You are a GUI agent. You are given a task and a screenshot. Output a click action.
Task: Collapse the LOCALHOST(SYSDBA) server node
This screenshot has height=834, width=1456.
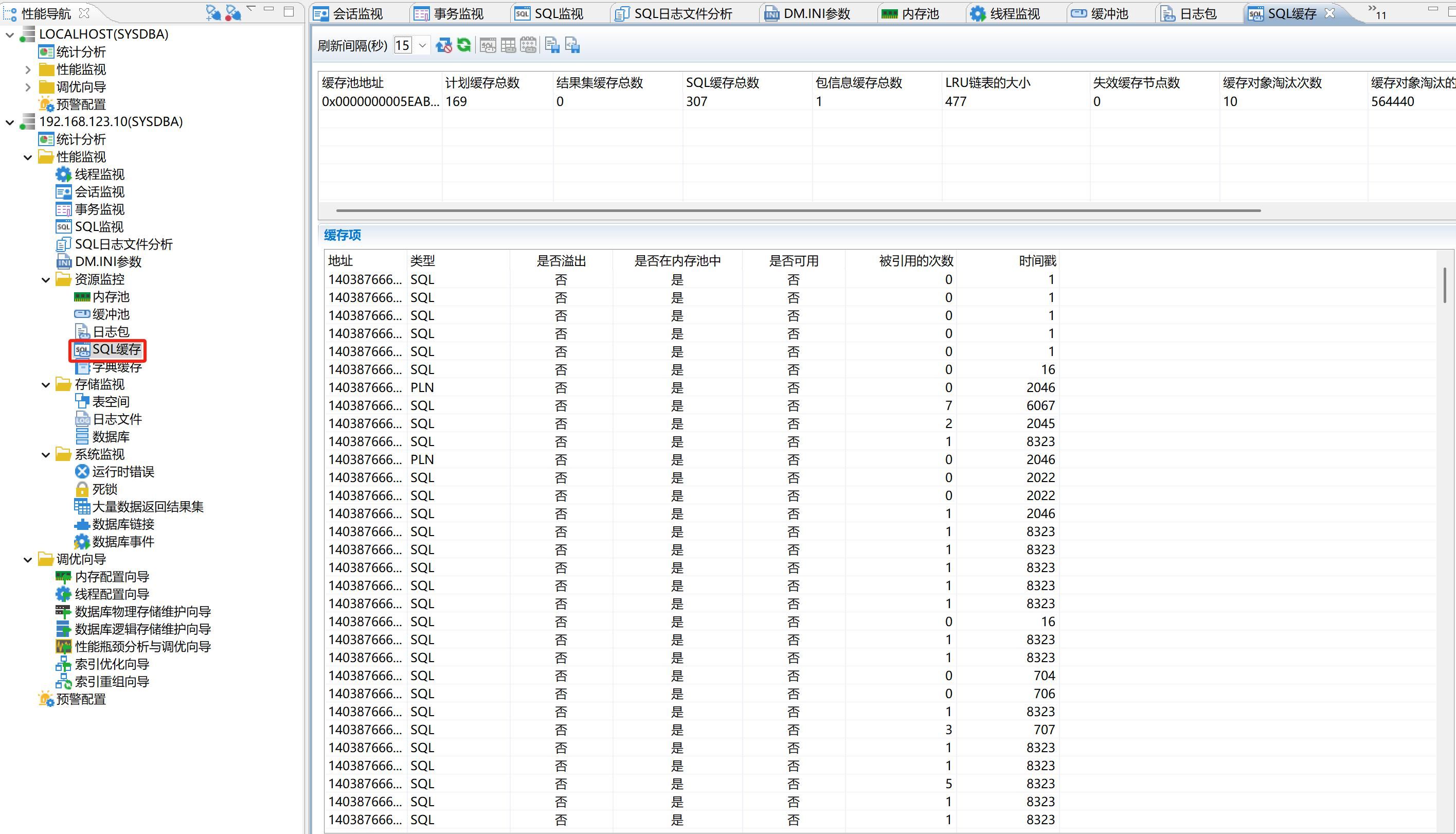[10, 35]
